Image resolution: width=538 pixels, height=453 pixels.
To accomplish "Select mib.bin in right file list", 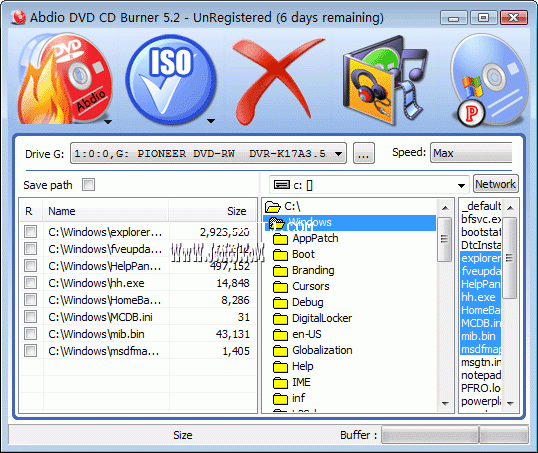I will (481, 336).
